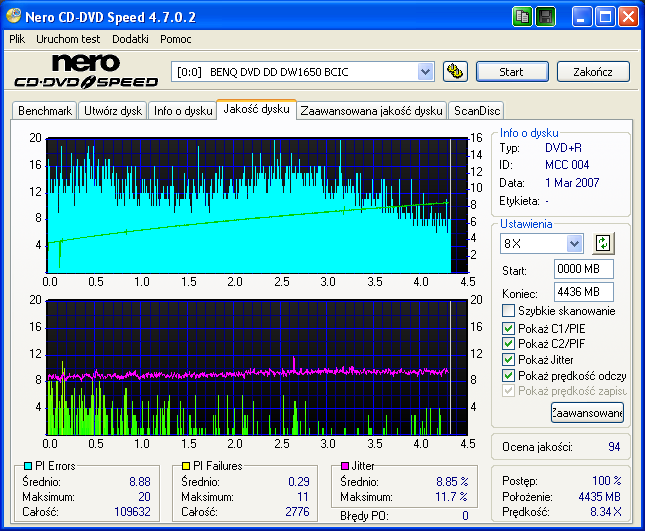This screenshot has width=645, height=531.
Task: Maximize the Nero CD-DVD Speed window
Action: (606, 17)
